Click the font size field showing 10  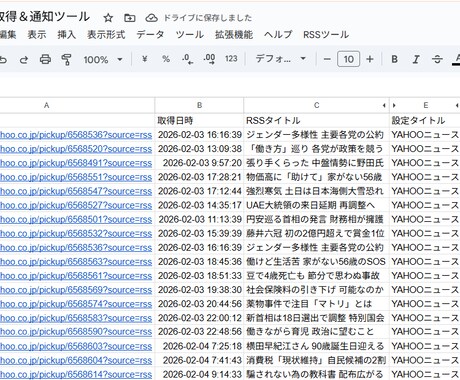[x=348, y=59]
